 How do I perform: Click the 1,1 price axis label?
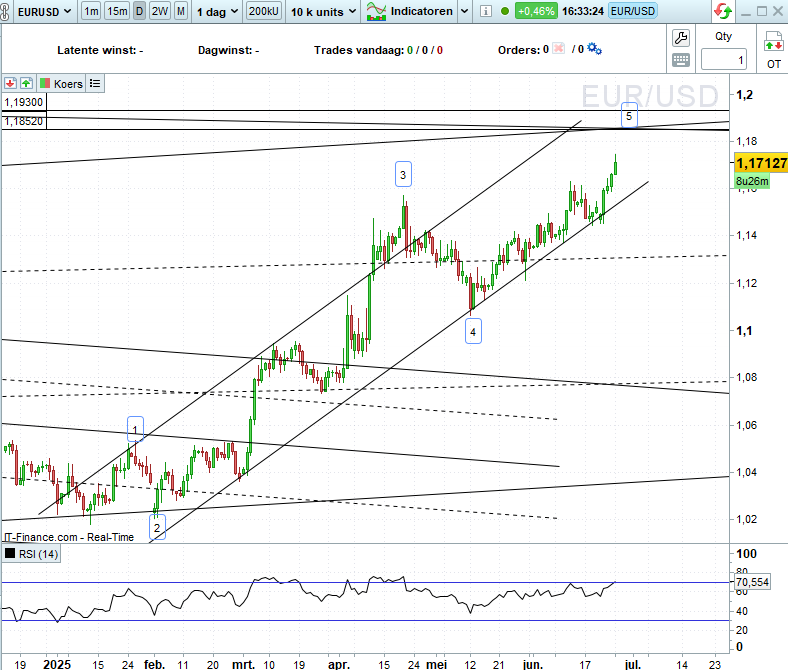744,330
